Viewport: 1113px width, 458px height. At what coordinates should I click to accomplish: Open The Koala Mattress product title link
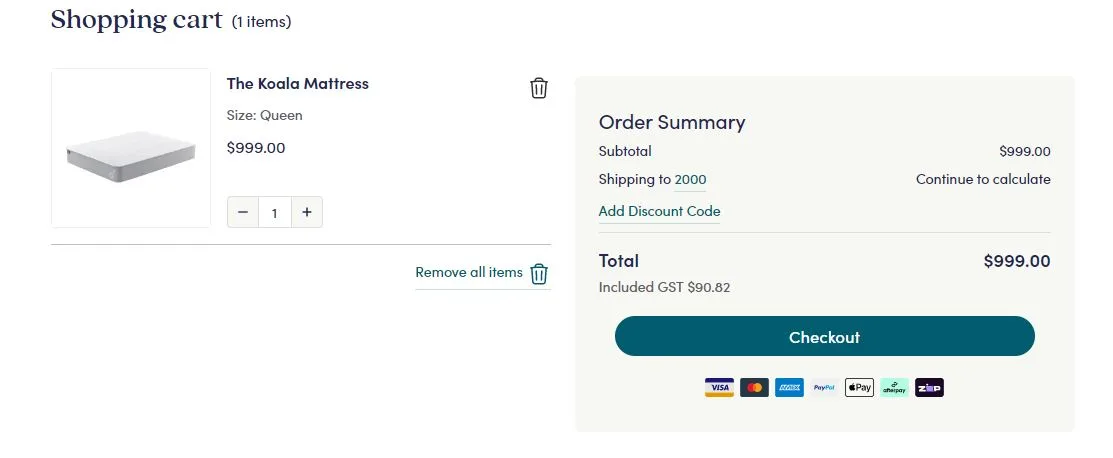pyautogui.click(x=298, y=84)
